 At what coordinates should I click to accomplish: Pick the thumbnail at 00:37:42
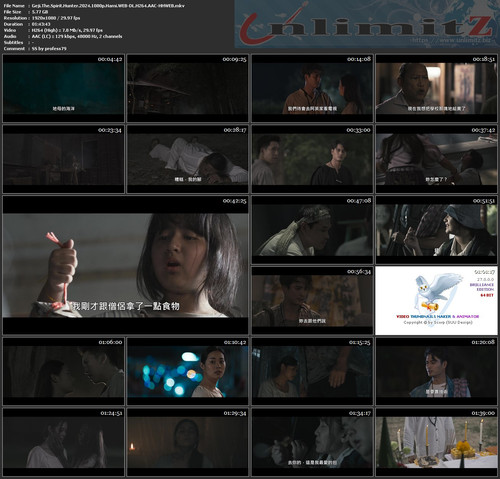pos(437,159)
